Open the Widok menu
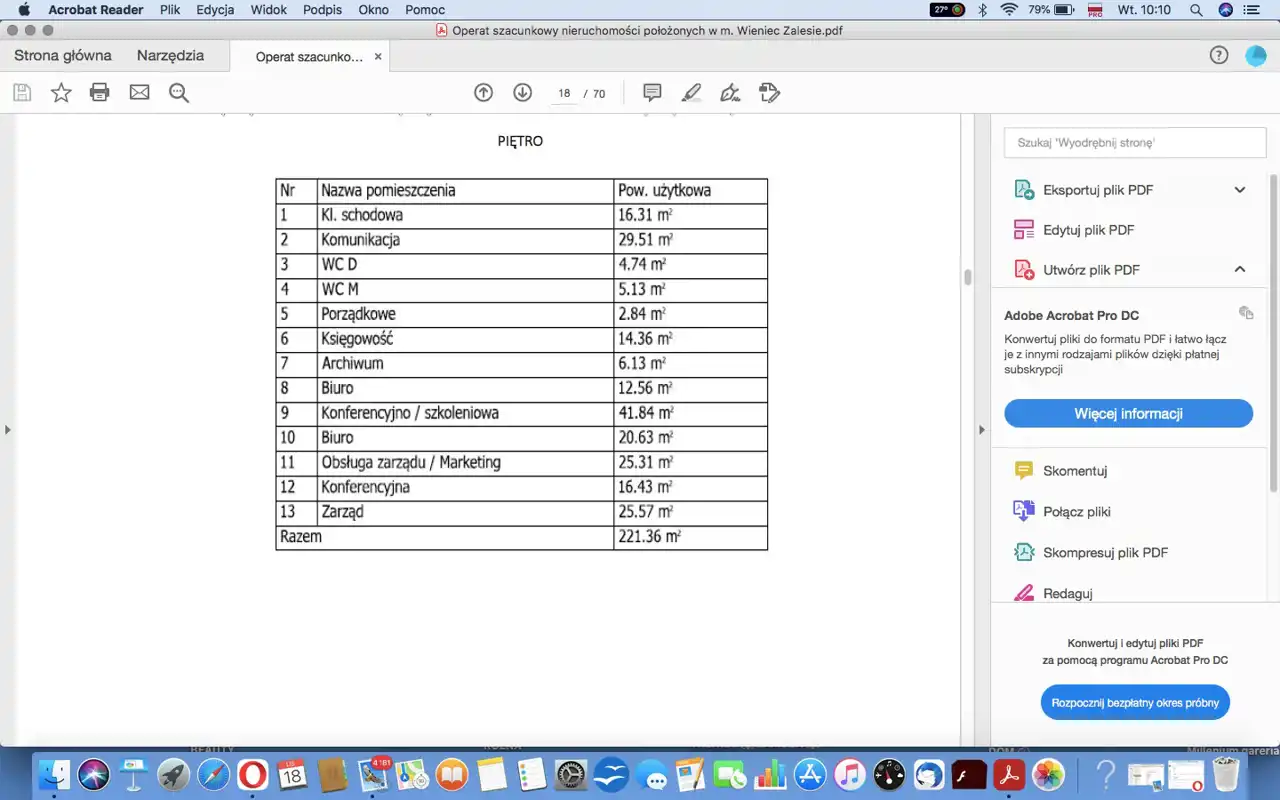1280x800 pixels. 269,10
